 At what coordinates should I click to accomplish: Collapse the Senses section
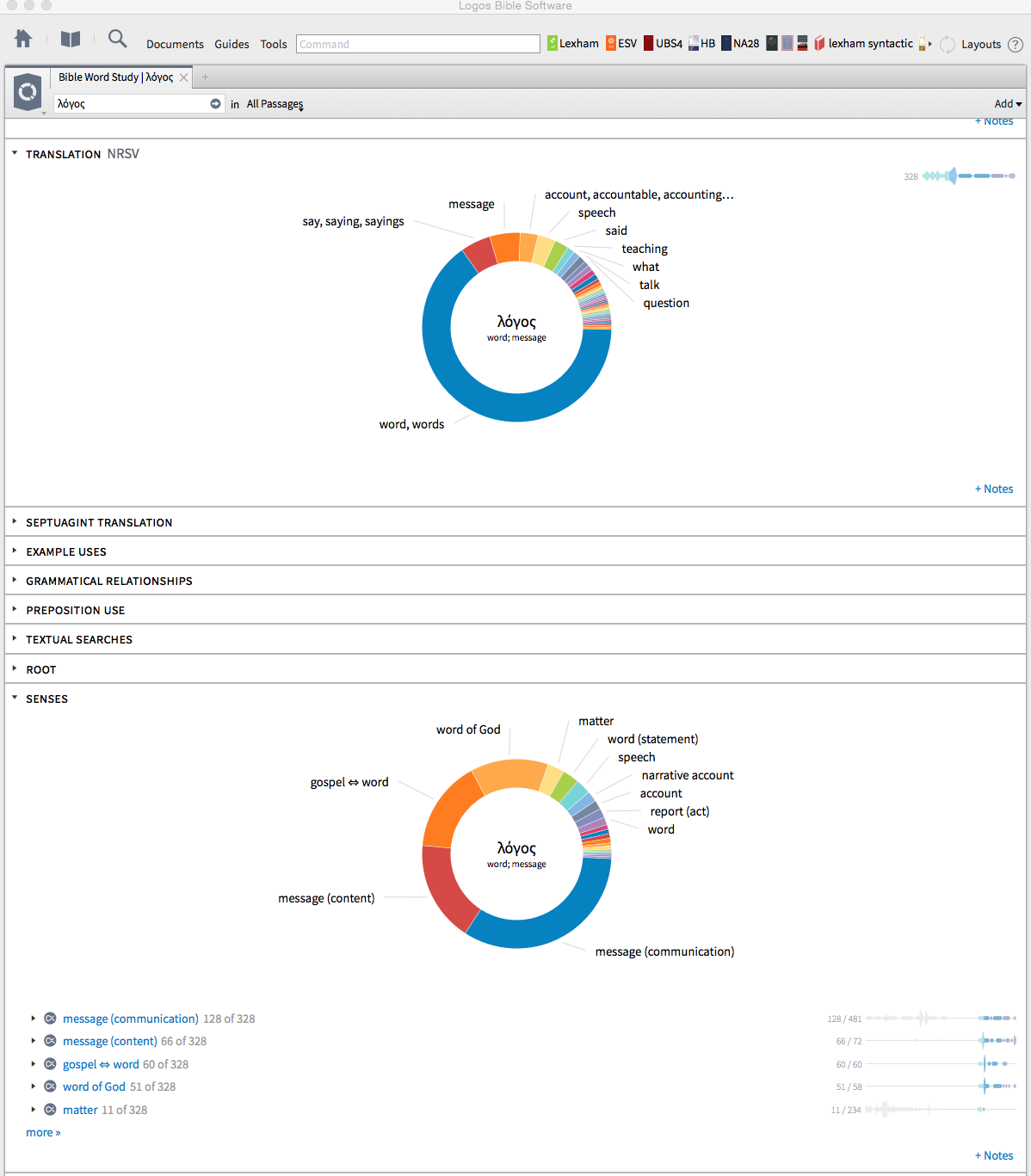click(15, 698)
